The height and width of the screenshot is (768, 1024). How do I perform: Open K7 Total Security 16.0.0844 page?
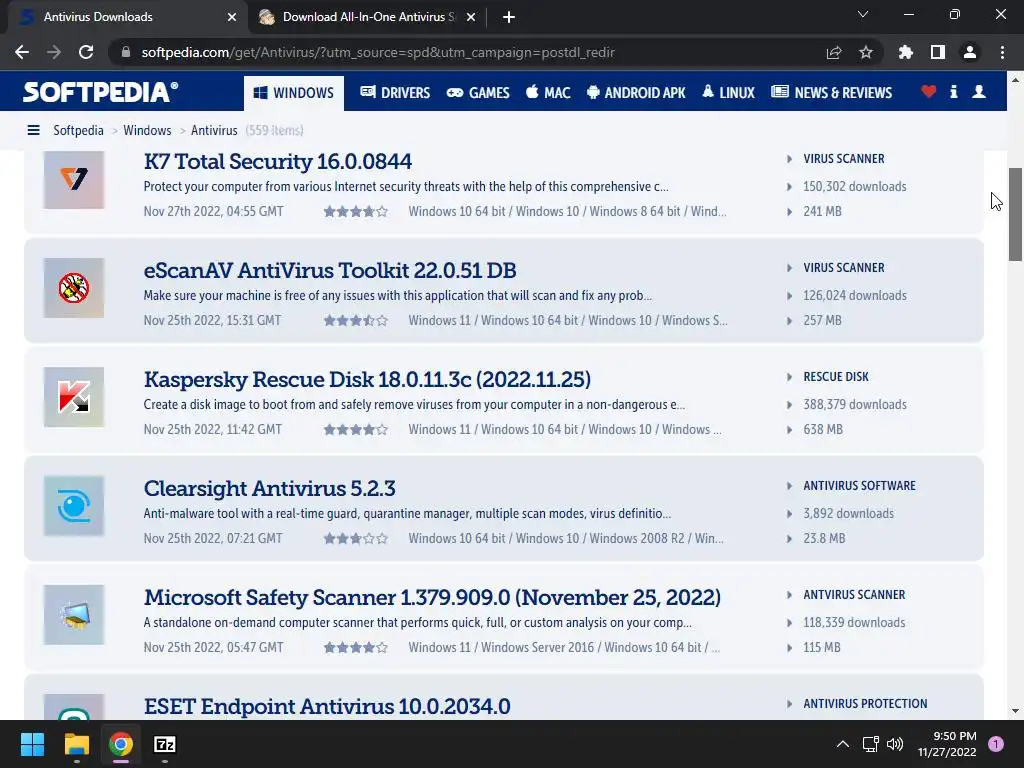click(278, 161)
